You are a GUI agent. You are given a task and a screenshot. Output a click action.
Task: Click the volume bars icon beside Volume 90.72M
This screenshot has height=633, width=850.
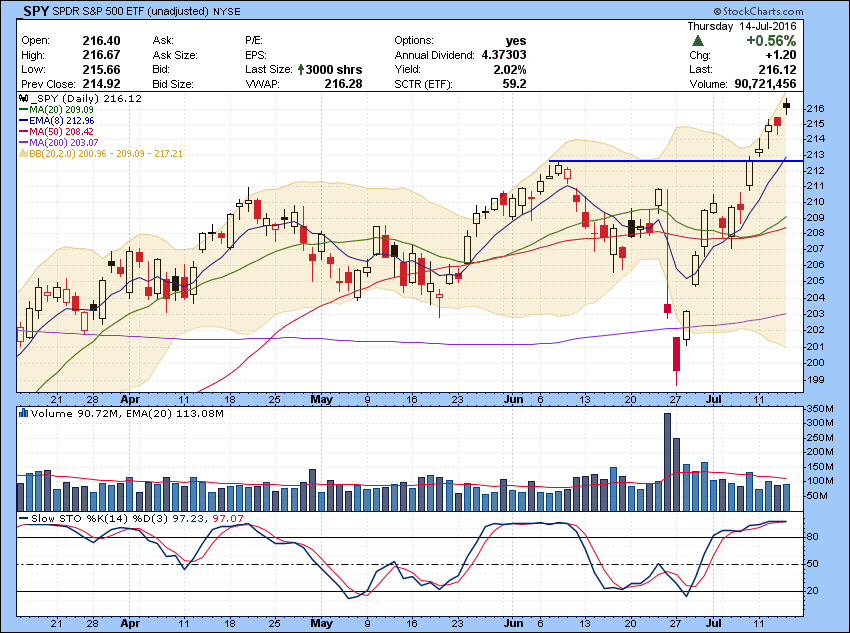coord(23,414)
